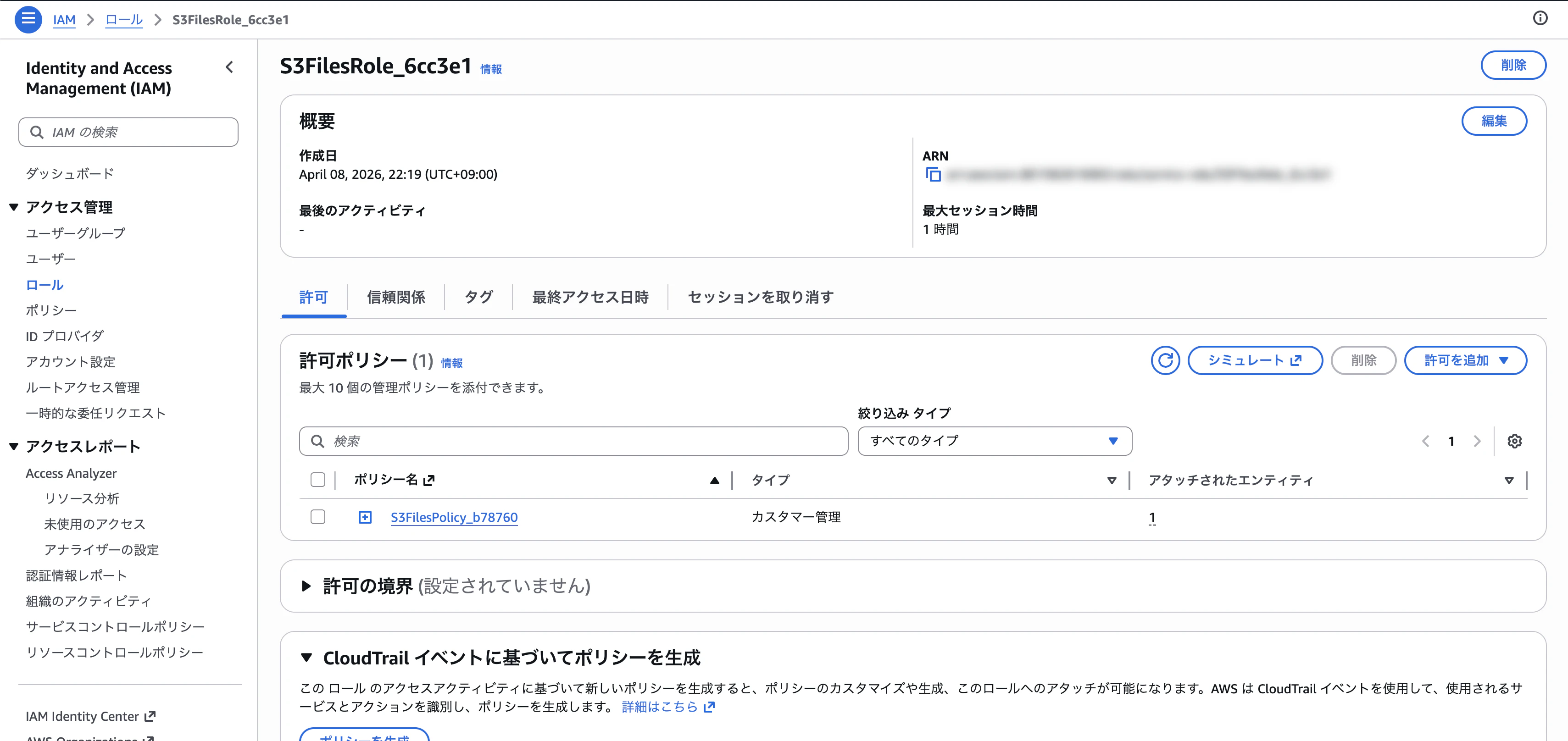Check the S3FilesPolicy_b78760 row checkbox
The image size is (1568, 741).
pos(318,517)
